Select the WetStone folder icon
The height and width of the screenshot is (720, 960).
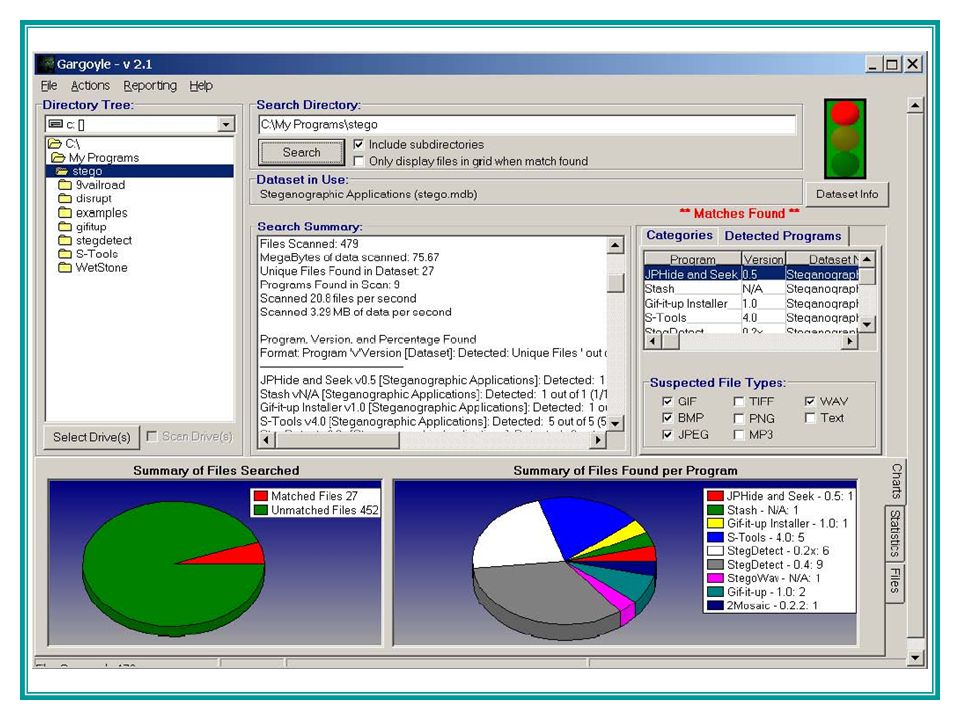pyautogui.click(x=65, y=268)
